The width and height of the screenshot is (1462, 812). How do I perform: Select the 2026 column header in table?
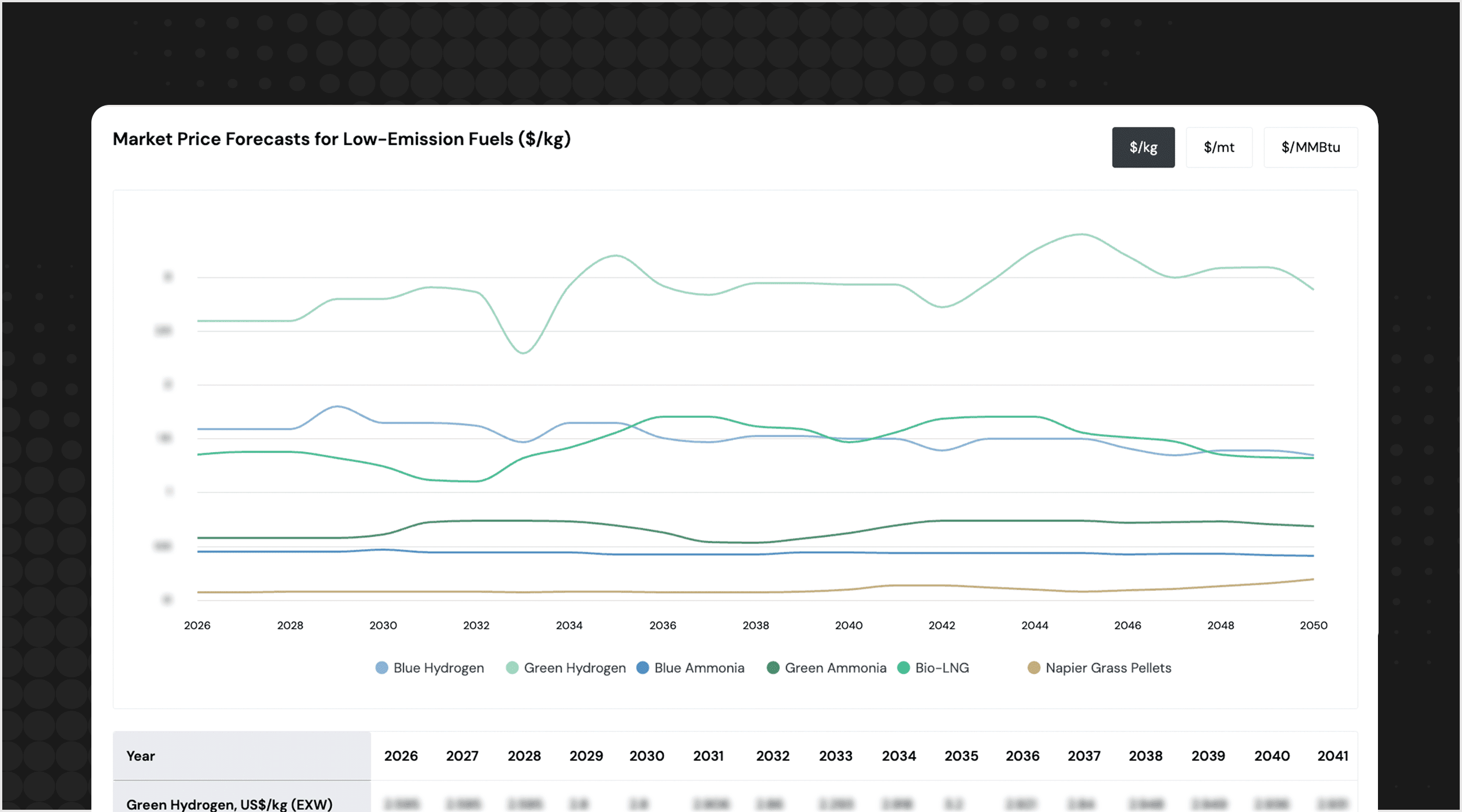pos(400,756)
